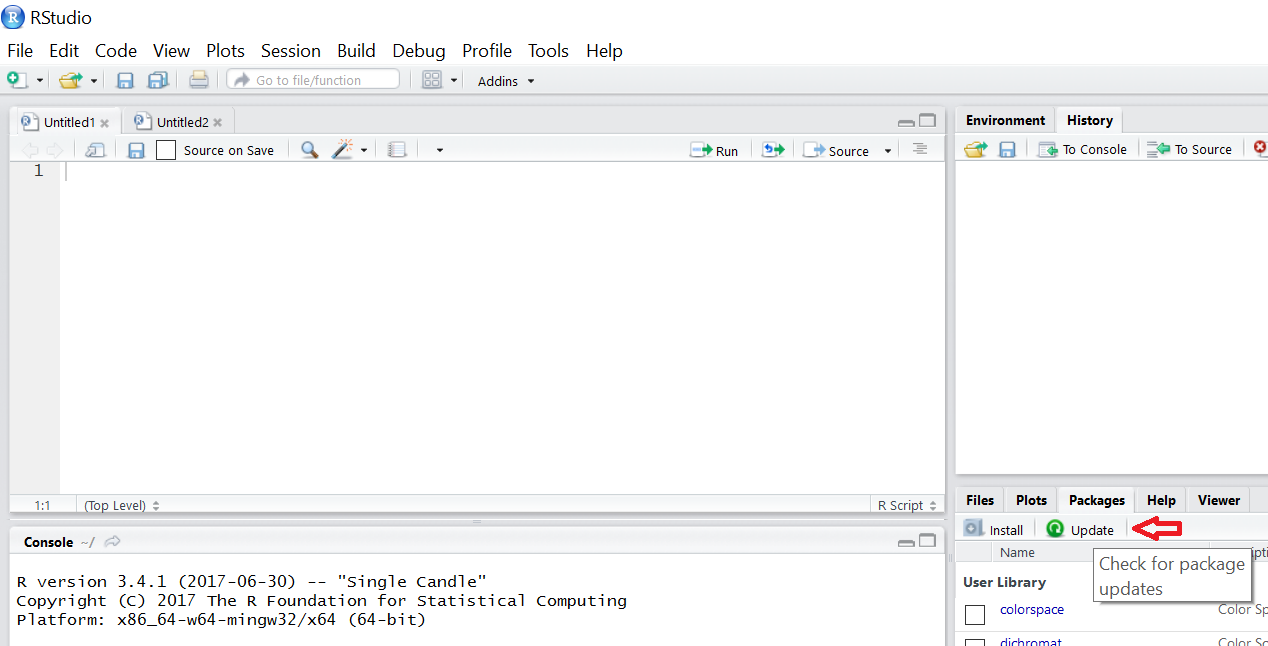Viewport: 1268px width, 646px height.
Task: Open the colorspace package help link
Action: pyautogui.click(x=1031, y=609)
